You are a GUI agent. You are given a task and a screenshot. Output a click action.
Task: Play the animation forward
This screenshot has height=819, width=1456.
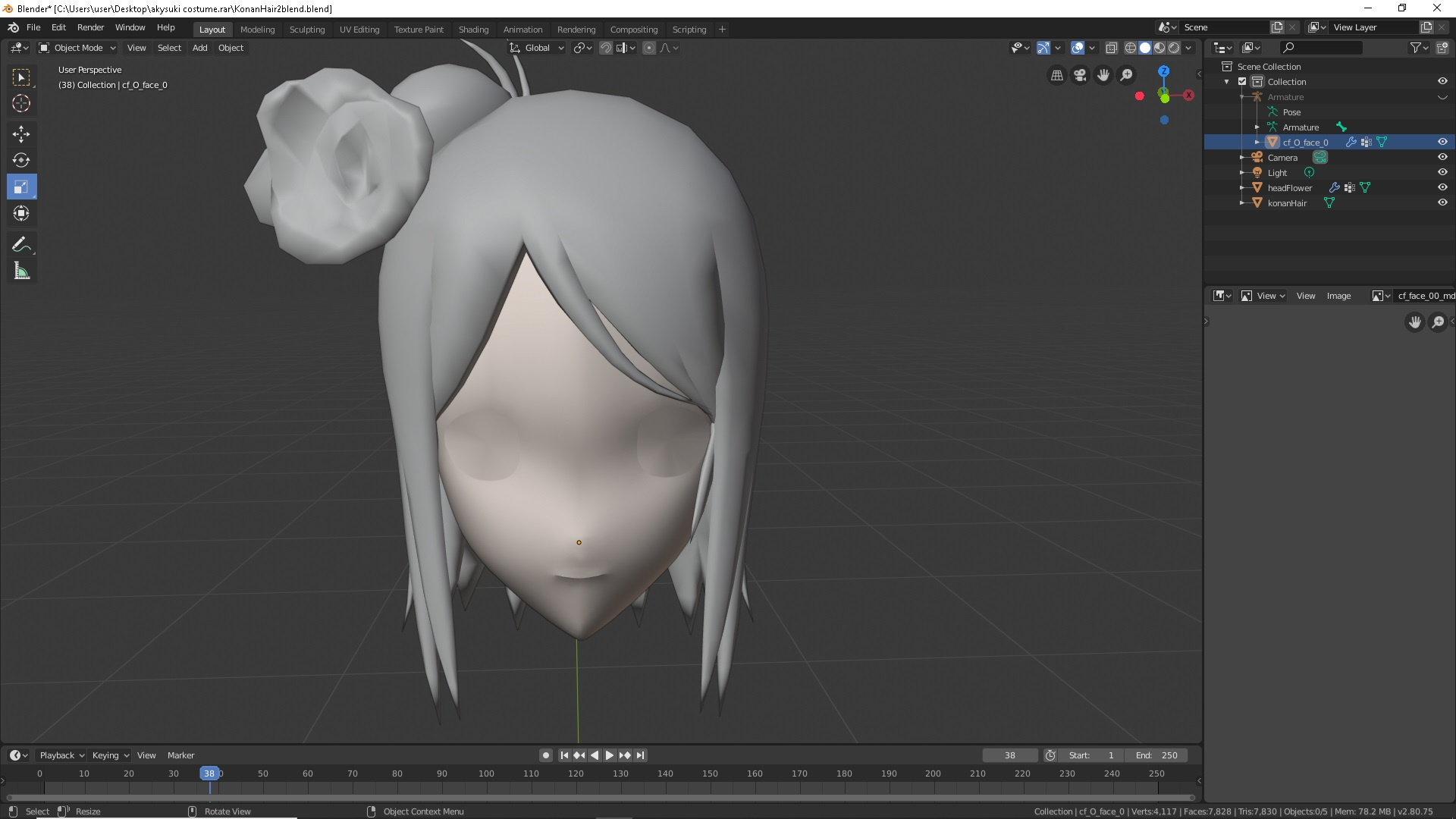pos(610,755)
